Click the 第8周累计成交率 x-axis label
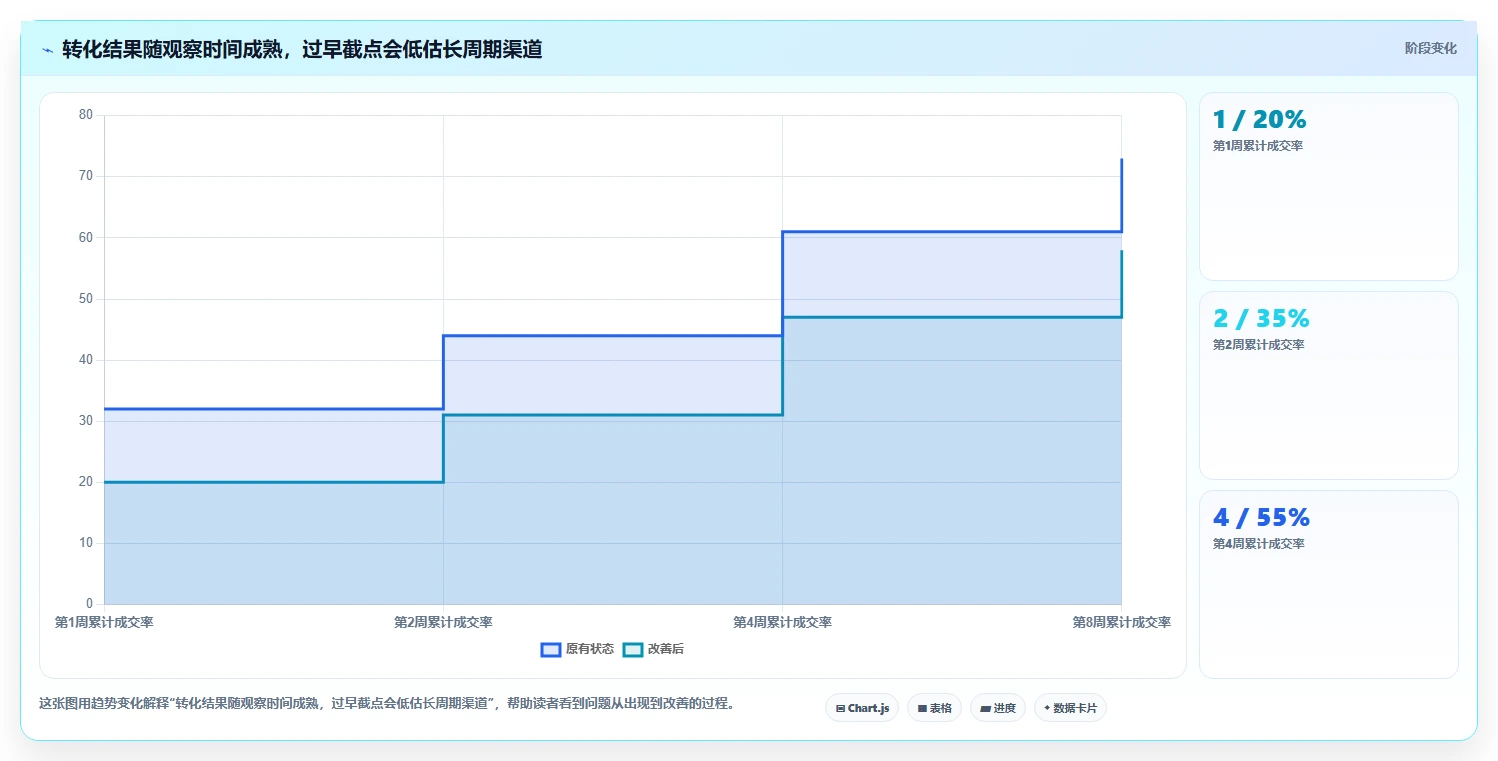Viewport: 1498px width, 761px height. tap(1121, 622)
